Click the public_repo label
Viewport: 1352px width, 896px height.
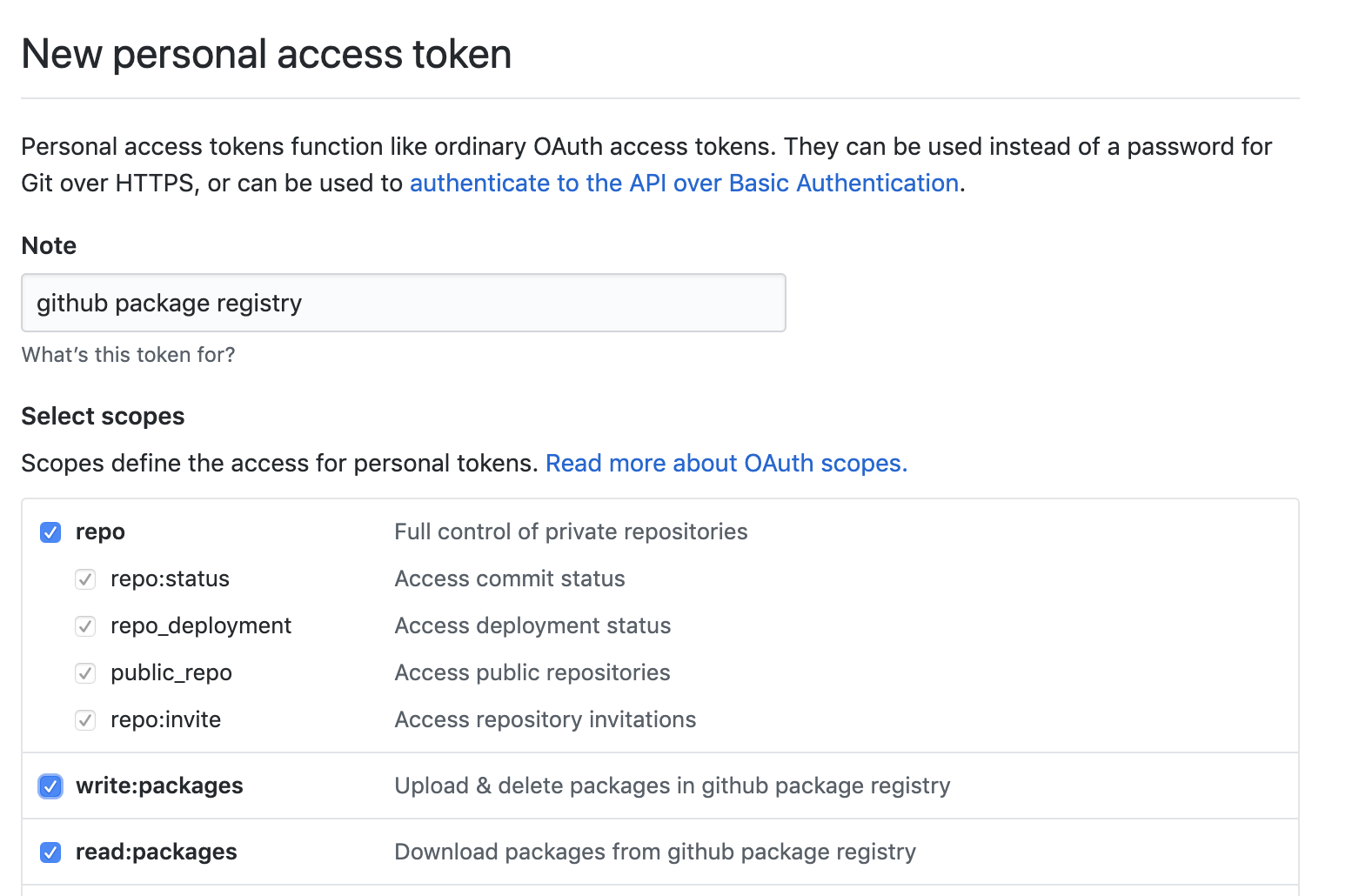point(171,672)
